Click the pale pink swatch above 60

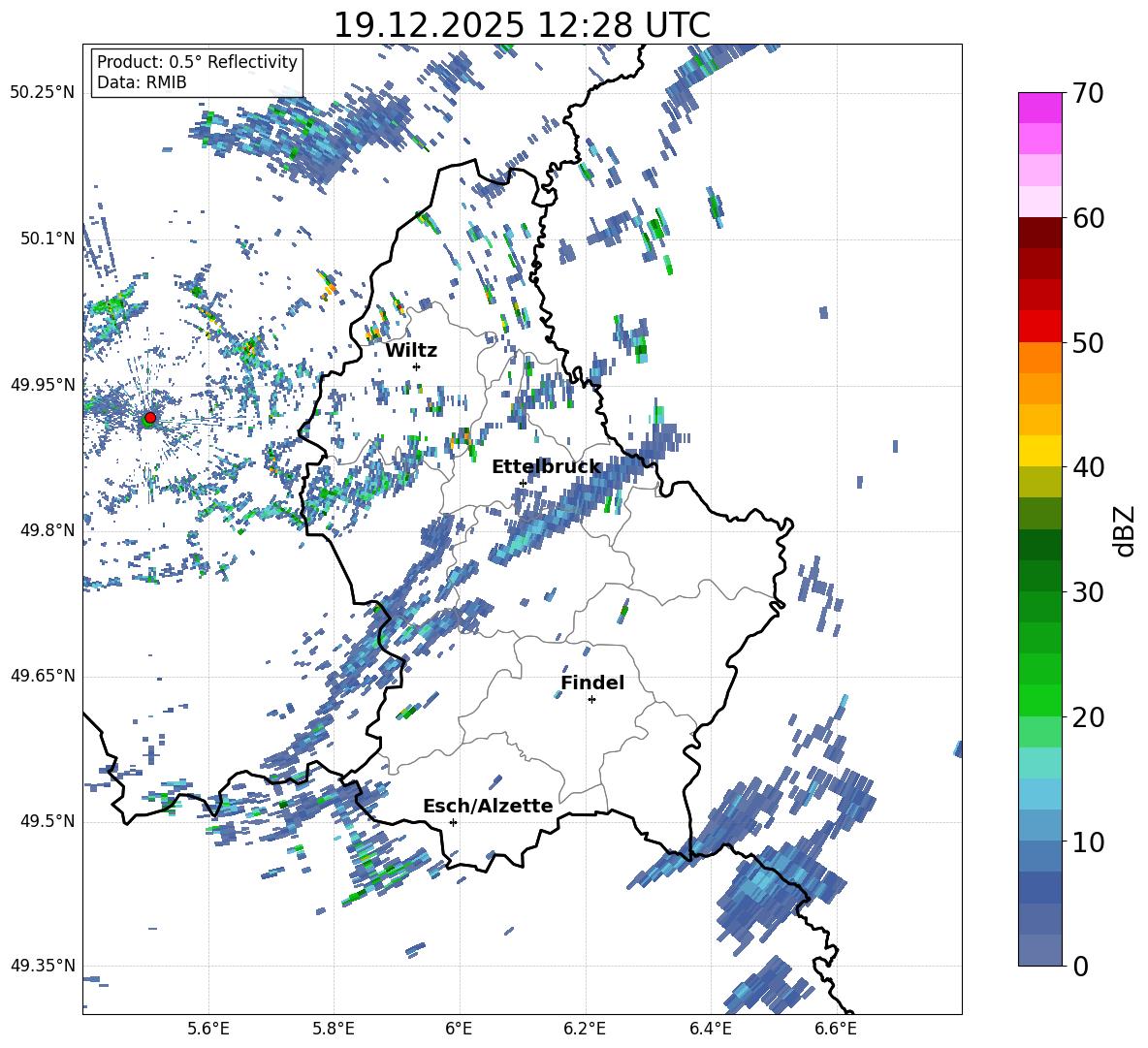tap(1039, 202)
